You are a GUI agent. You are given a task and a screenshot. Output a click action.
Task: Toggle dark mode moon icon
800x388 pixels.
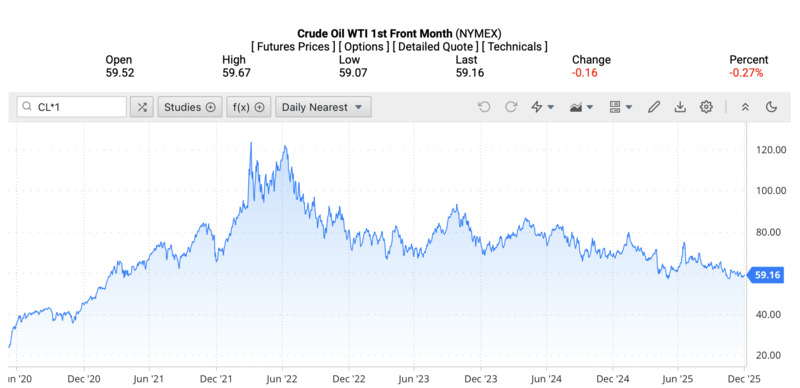point(771,107)
